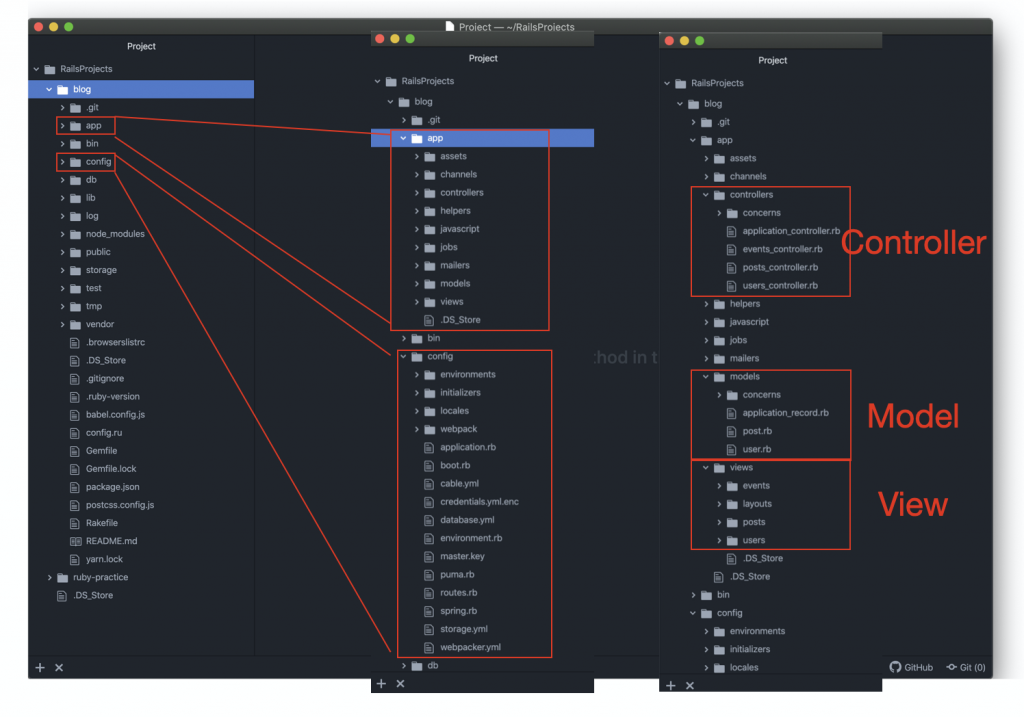Click the package.json file icon in the left tree
Image resolution: width=1024 pixels, height=717 pixels.
pyautogui.click(x=74, y=487)
